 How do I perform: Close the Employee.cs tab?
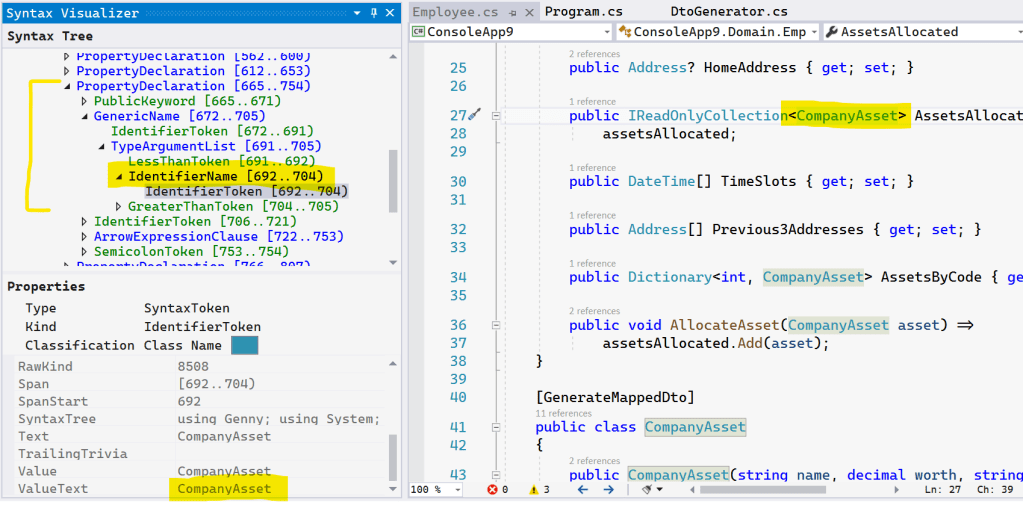coord(529,12)
